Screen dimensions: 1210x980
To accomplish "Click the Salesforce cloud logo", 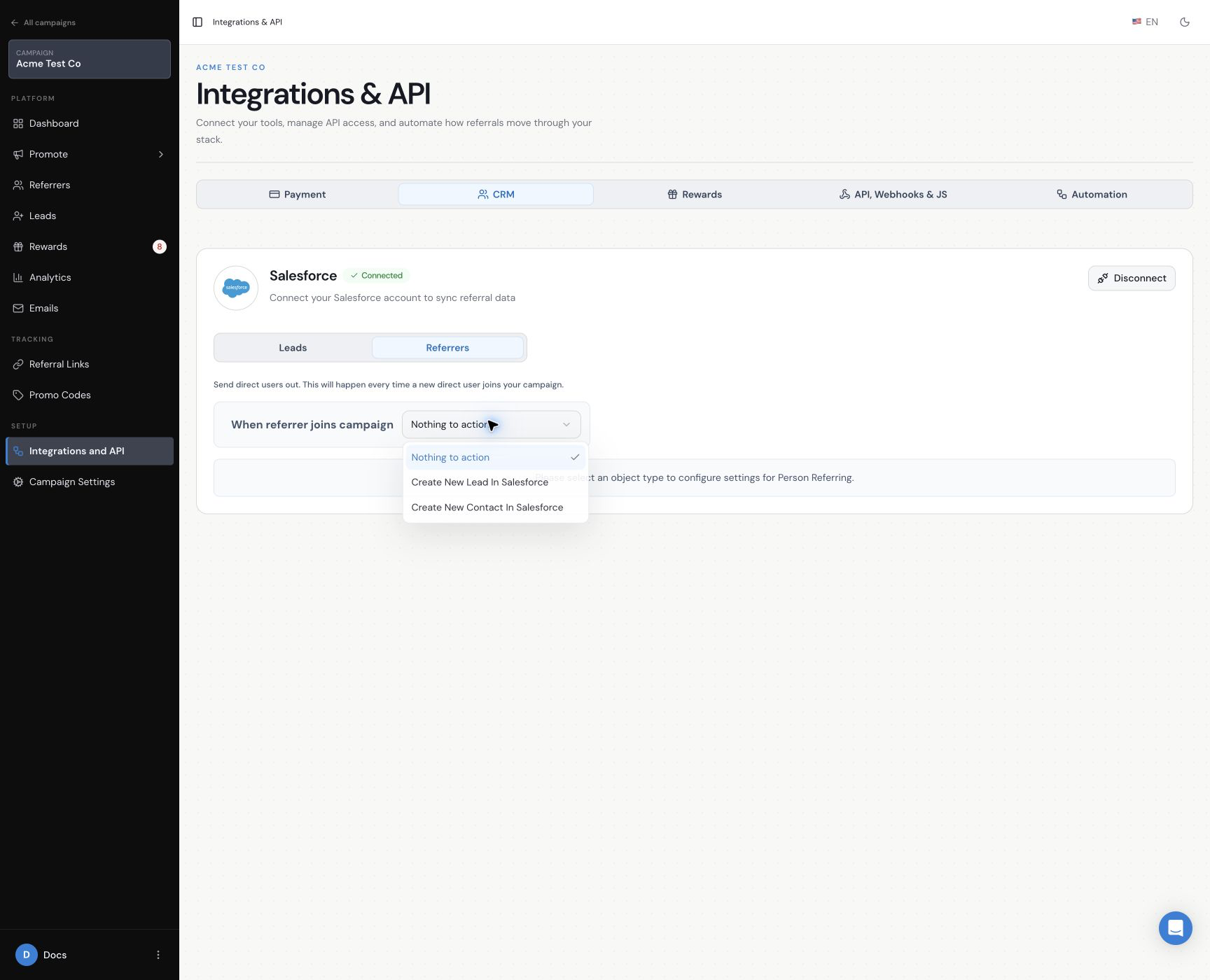I will point(236,288).
